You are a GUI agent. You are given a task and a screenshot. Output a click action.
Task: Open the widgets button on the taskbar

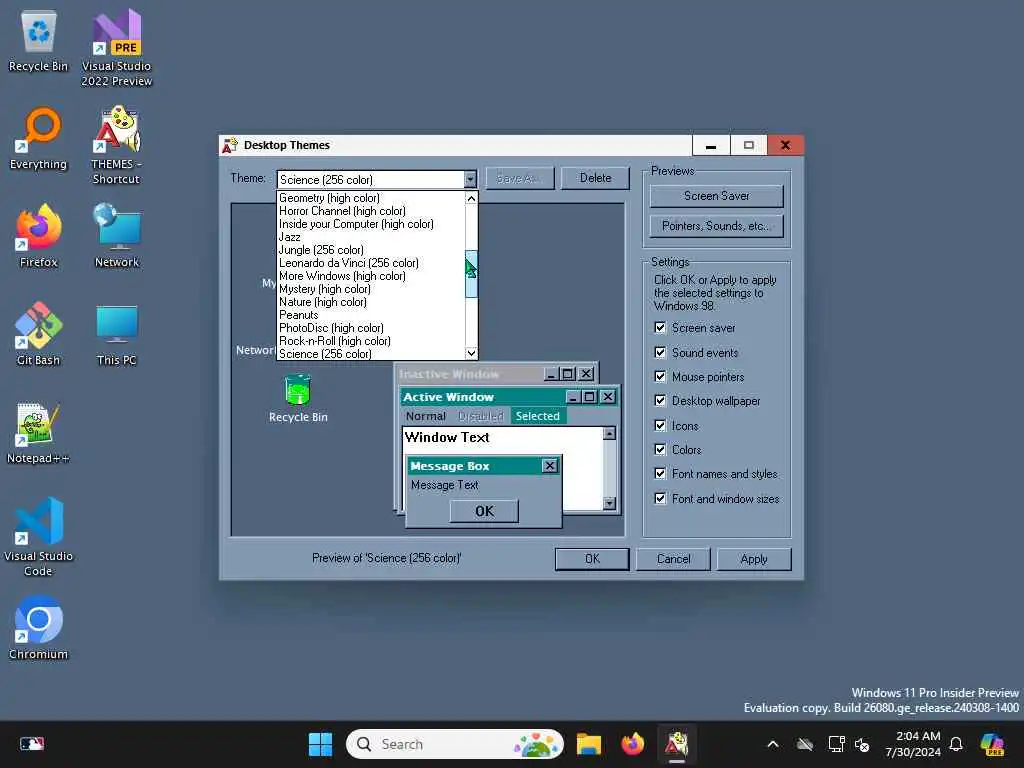[x=31, y=744]
